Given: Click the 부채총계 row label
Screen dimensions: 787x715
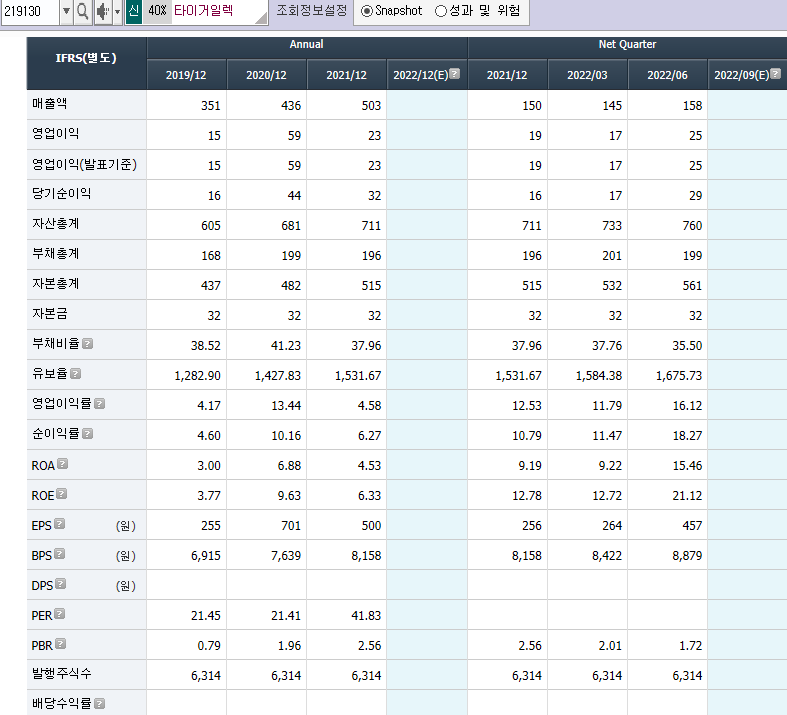Looking at the screenshot, I should pos(55,254).
